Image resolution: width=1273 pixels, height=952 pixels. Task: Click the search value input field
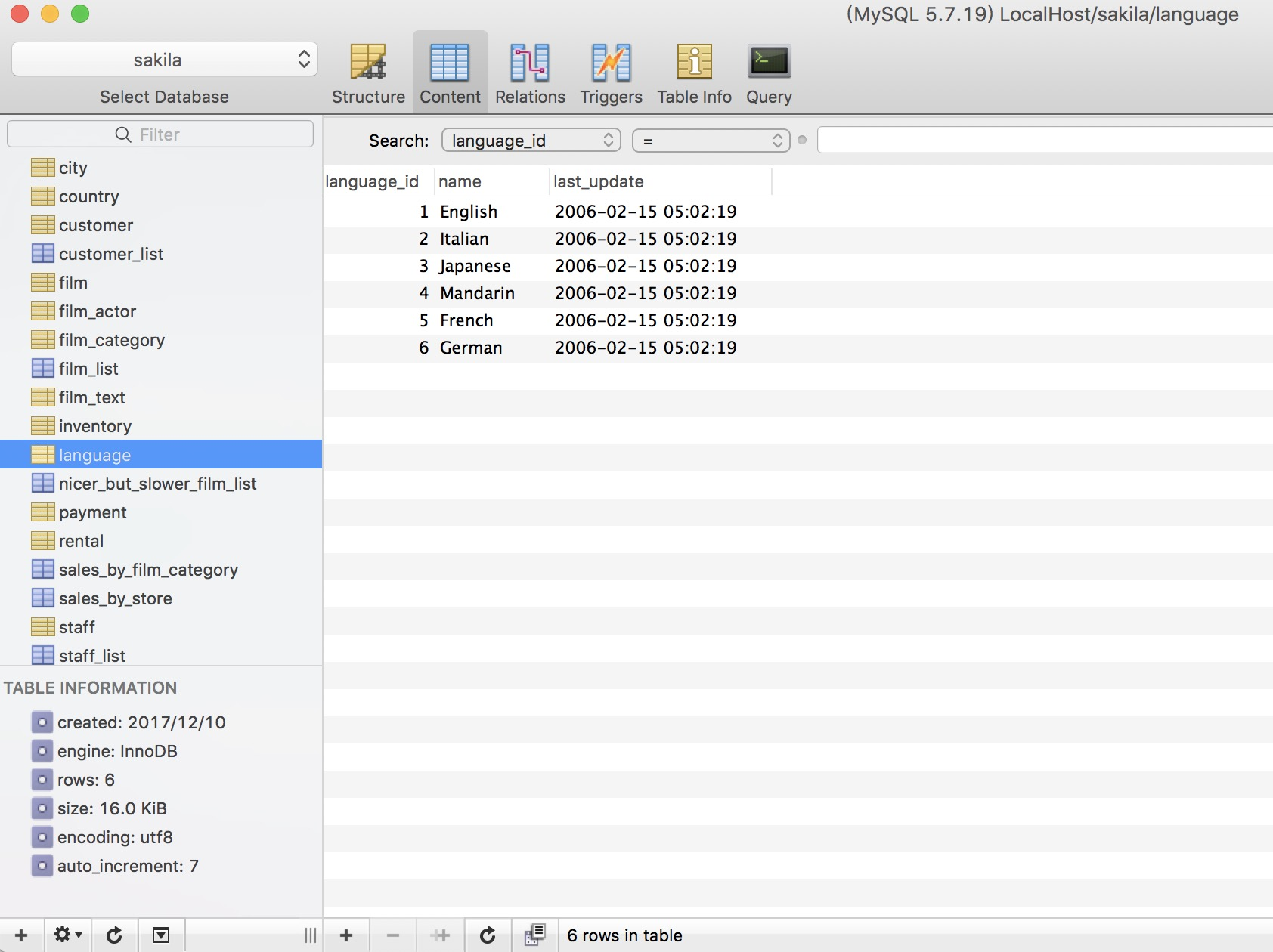[x=1045, y=141]
